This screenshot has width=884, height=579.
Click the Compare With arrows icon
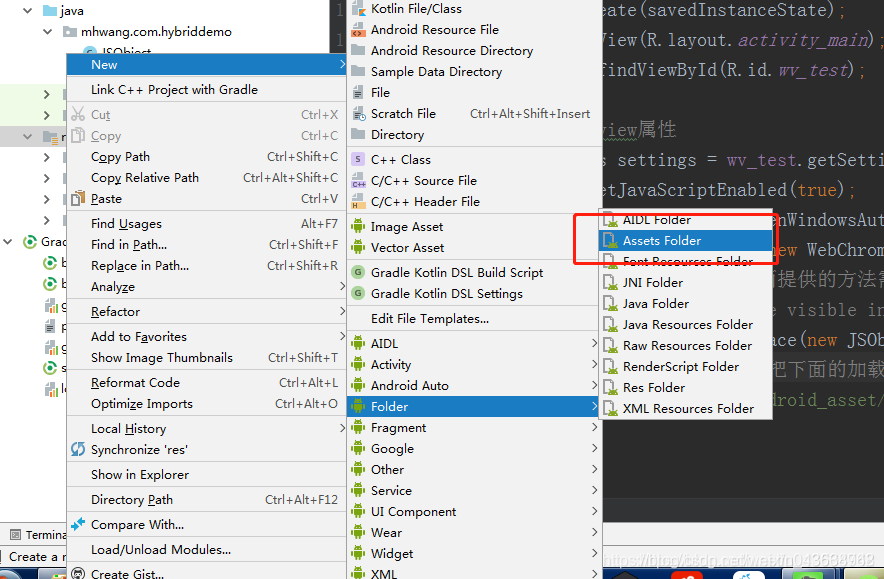coord(78,524)
